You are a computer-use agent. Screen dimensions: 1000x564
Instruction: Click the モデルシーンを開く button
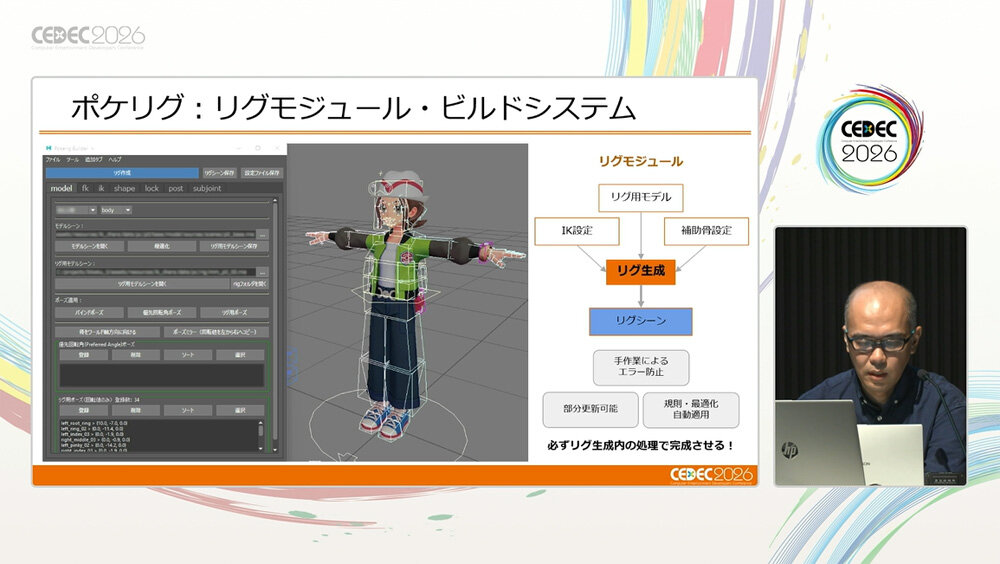(x=89, y=246)
